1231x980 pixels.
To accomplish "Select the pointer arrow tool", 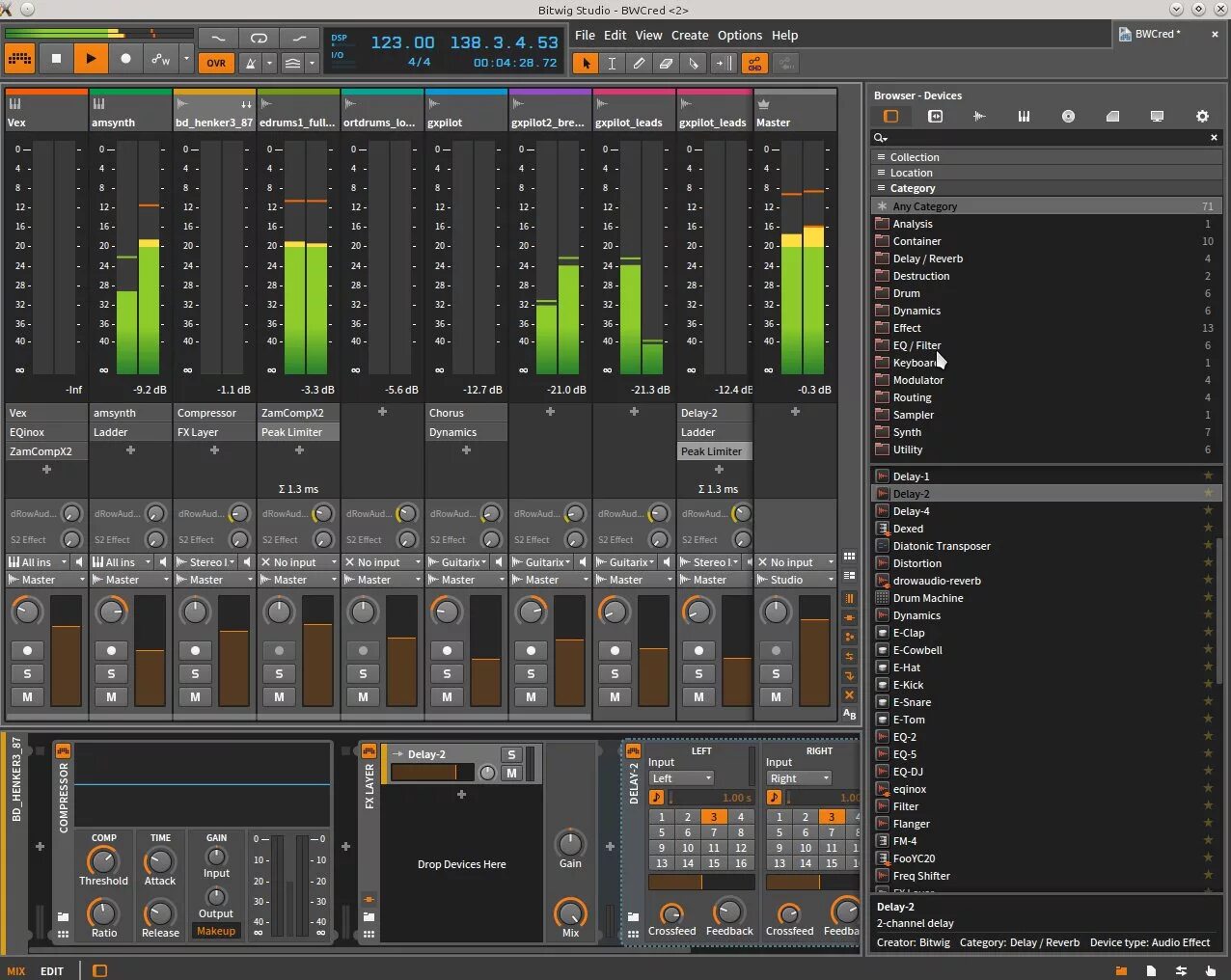I will click(x=585, y=64).
